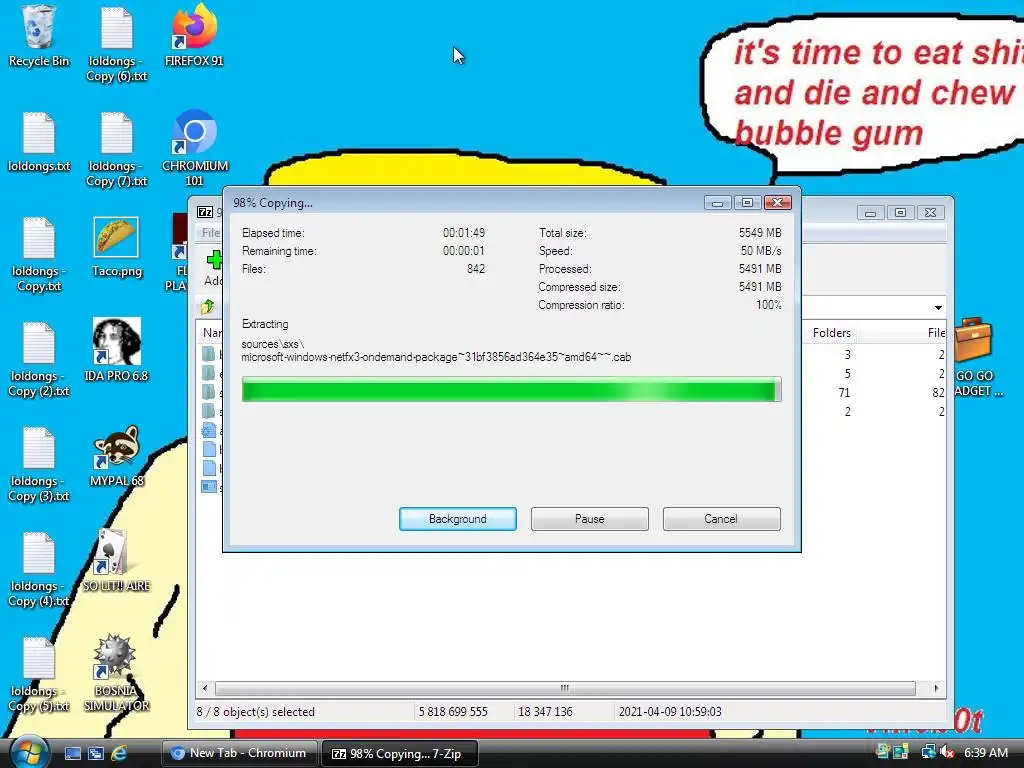Switch to New Tab - Chromium taskbar button
Screen dimensions: 1024x768
240,753
